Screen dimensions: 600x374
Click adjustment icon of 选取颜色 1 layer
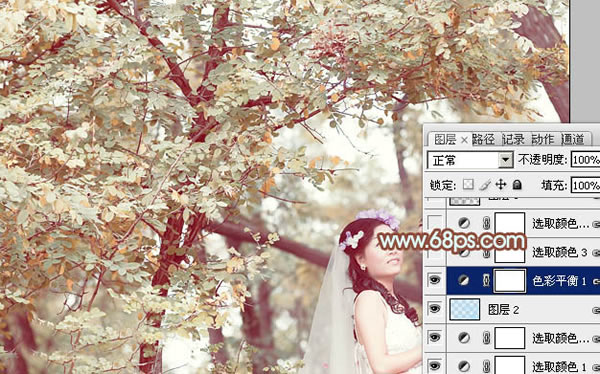tap(464, 366)
